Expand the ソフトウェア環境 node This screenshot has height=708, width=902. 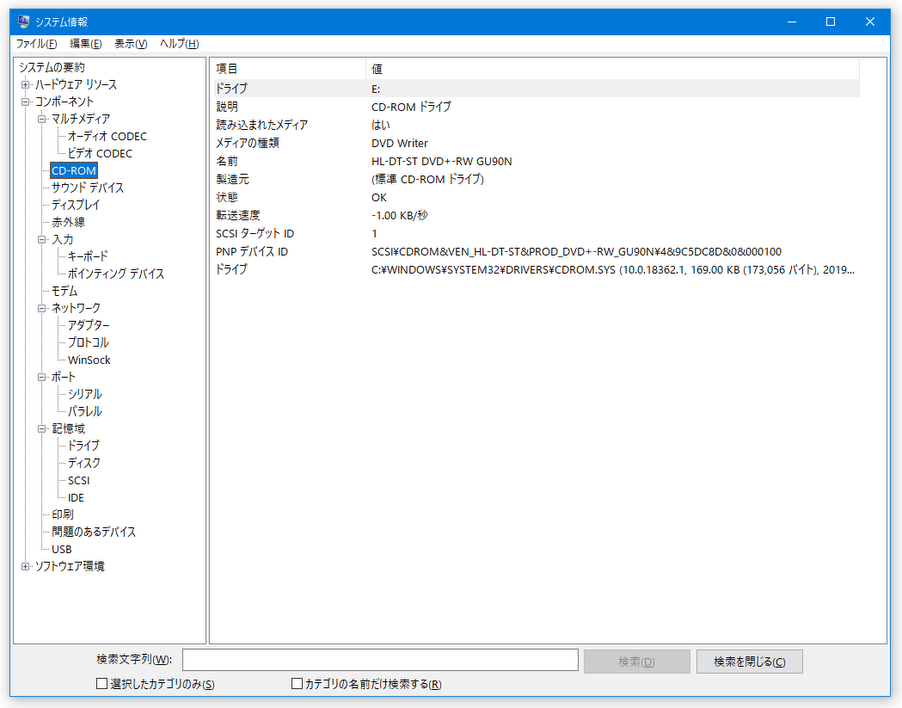point(25,567)
